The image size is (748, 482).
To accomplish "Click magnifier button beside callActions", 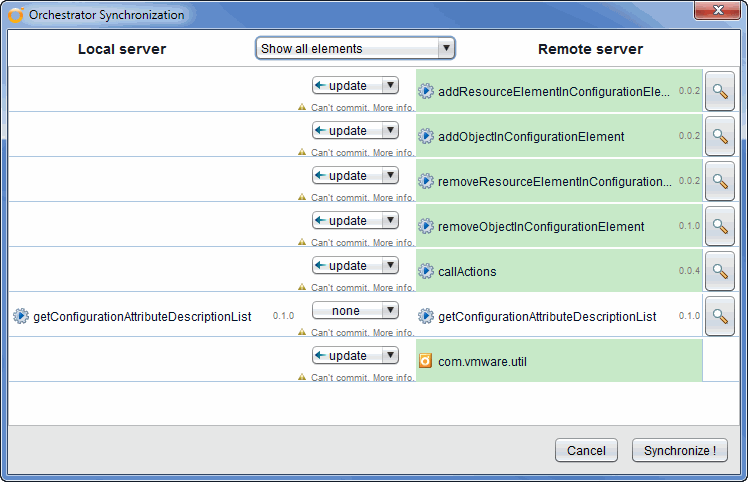I will (719, 271).
